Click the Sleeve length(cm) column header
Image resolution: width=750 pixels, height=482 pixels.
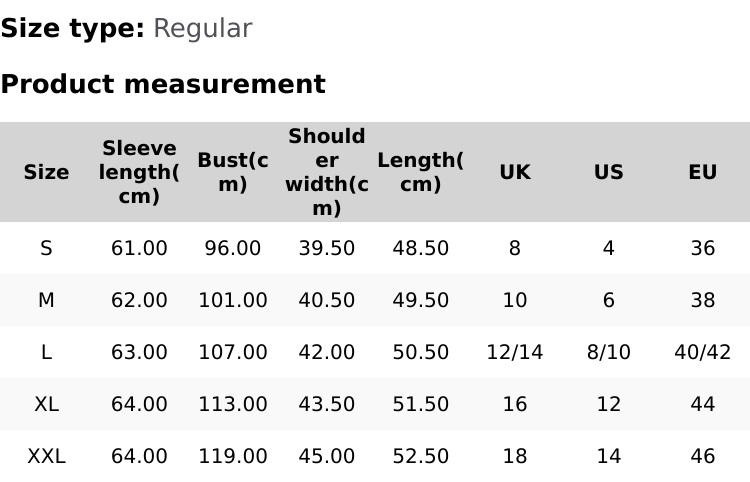tap(139, 172)
